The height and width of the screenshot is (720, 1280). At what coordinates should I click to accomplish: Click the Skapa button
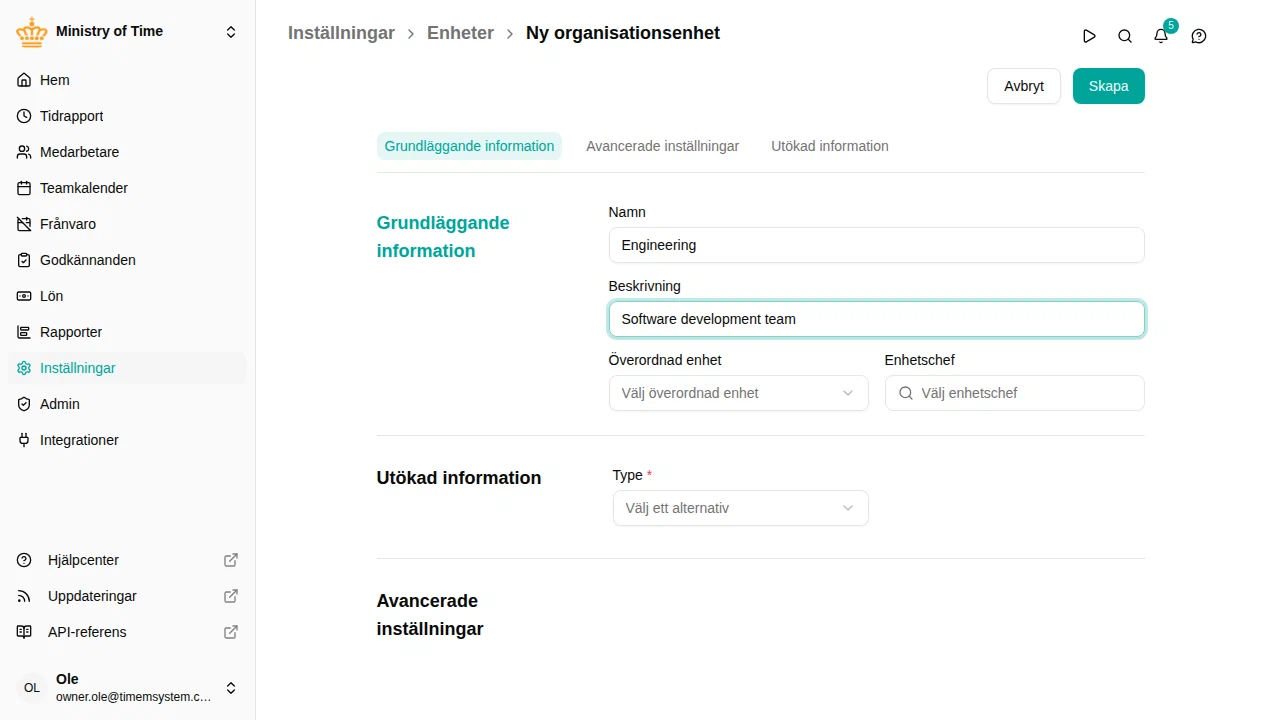[1108, 86]
